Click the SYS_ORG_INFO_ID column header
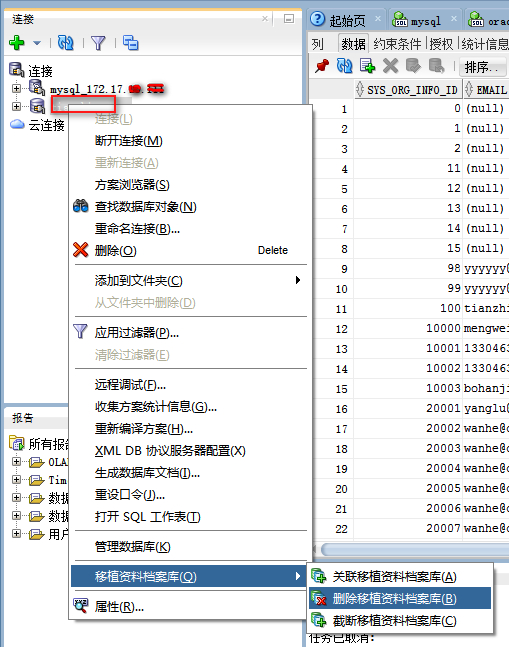The width and height of the screenshot is (509, 647). (408, 90)
